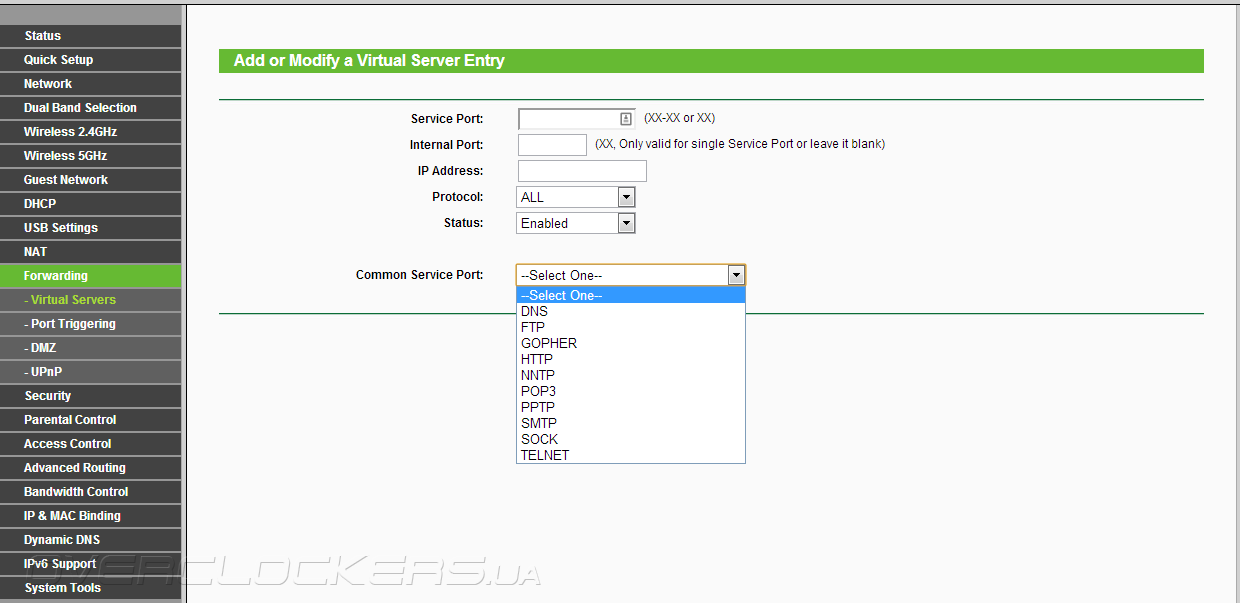Open the Protocol dropdown arrow

(626, 197)
